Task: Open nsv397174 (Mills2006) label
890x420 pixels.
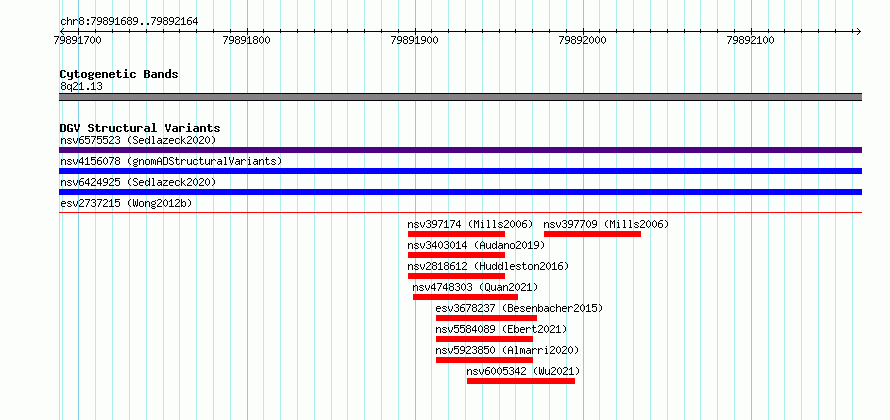Action: pyautogui.click(x=471, y=224)
